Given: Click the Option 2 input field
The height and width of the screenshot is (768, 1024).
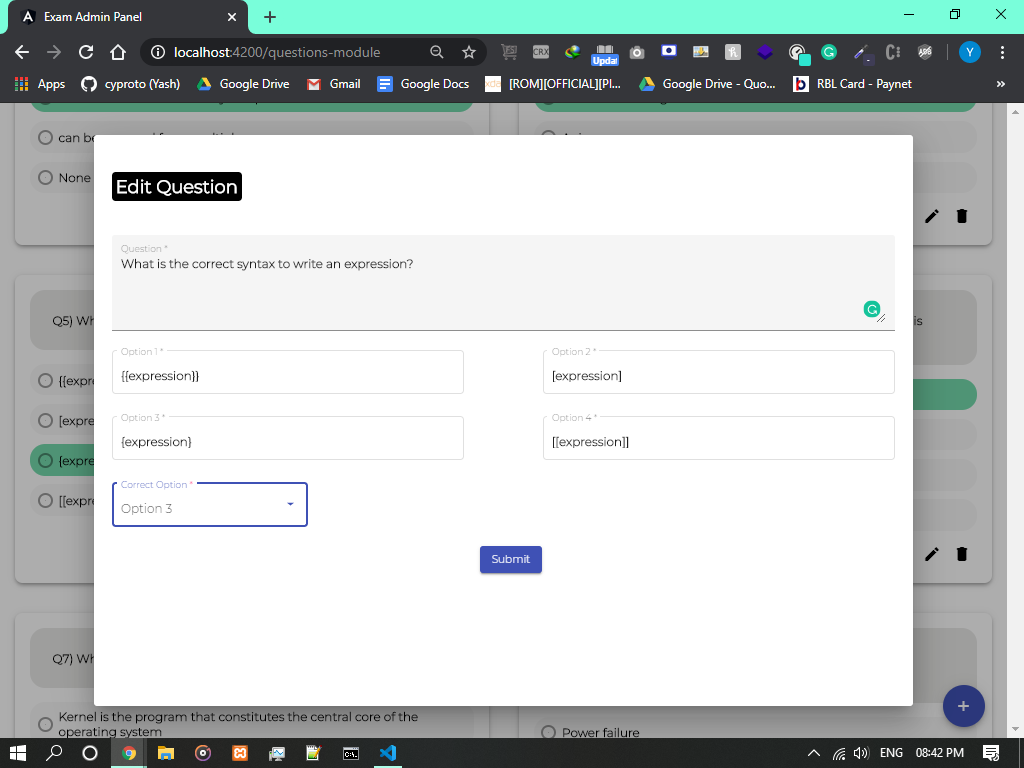Looking at the screenshot, I should (x=719, y=372).
